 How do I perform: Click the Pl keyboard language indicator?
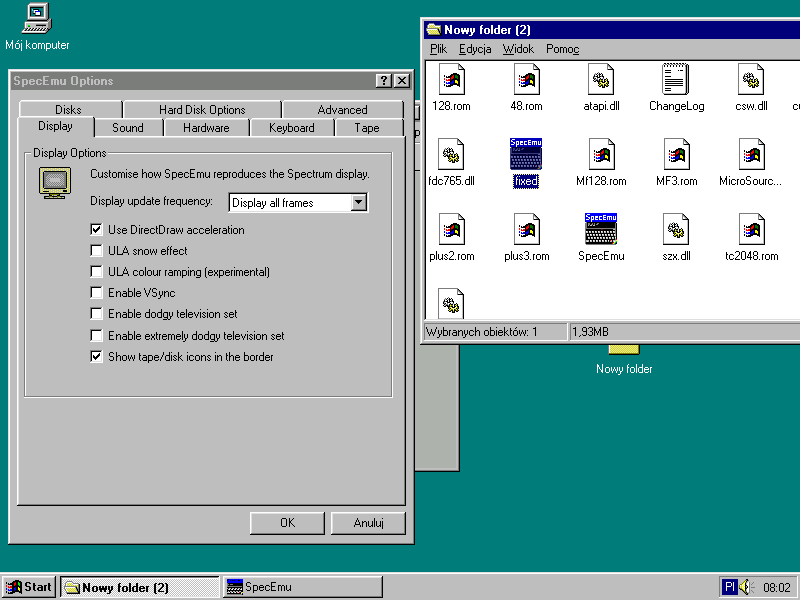(730, 587)
